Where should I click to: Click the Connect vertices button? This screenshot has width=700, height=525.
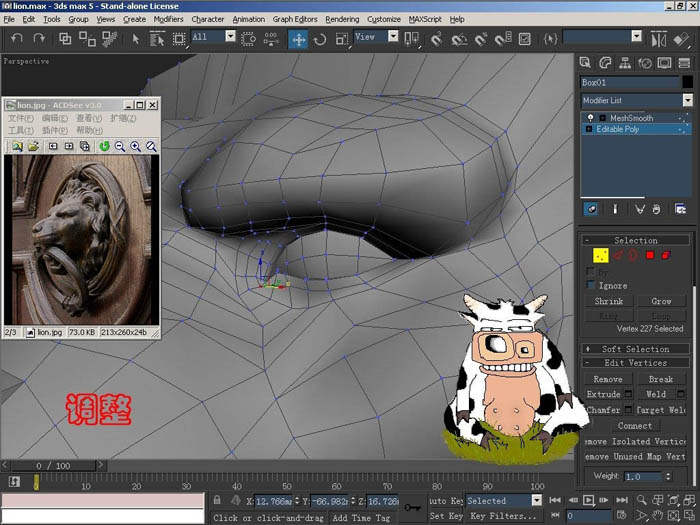[x=634, y=425]
